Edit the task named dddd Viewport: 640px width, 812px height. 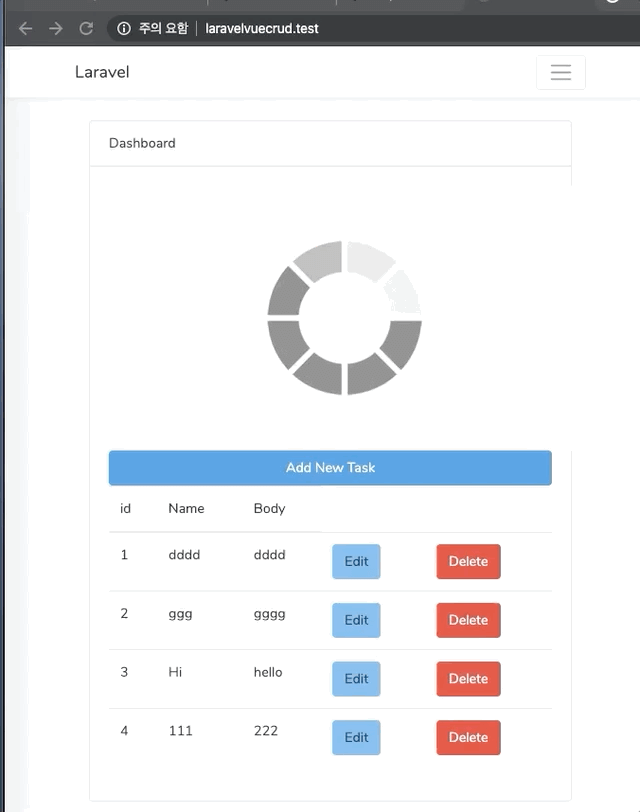[356, 561]
